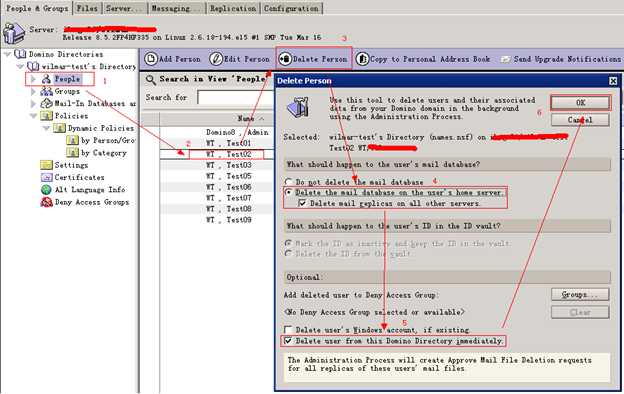Click the Edit Person pencil icon
Viewport: 624px width, 394px height.
coord(216,59)
